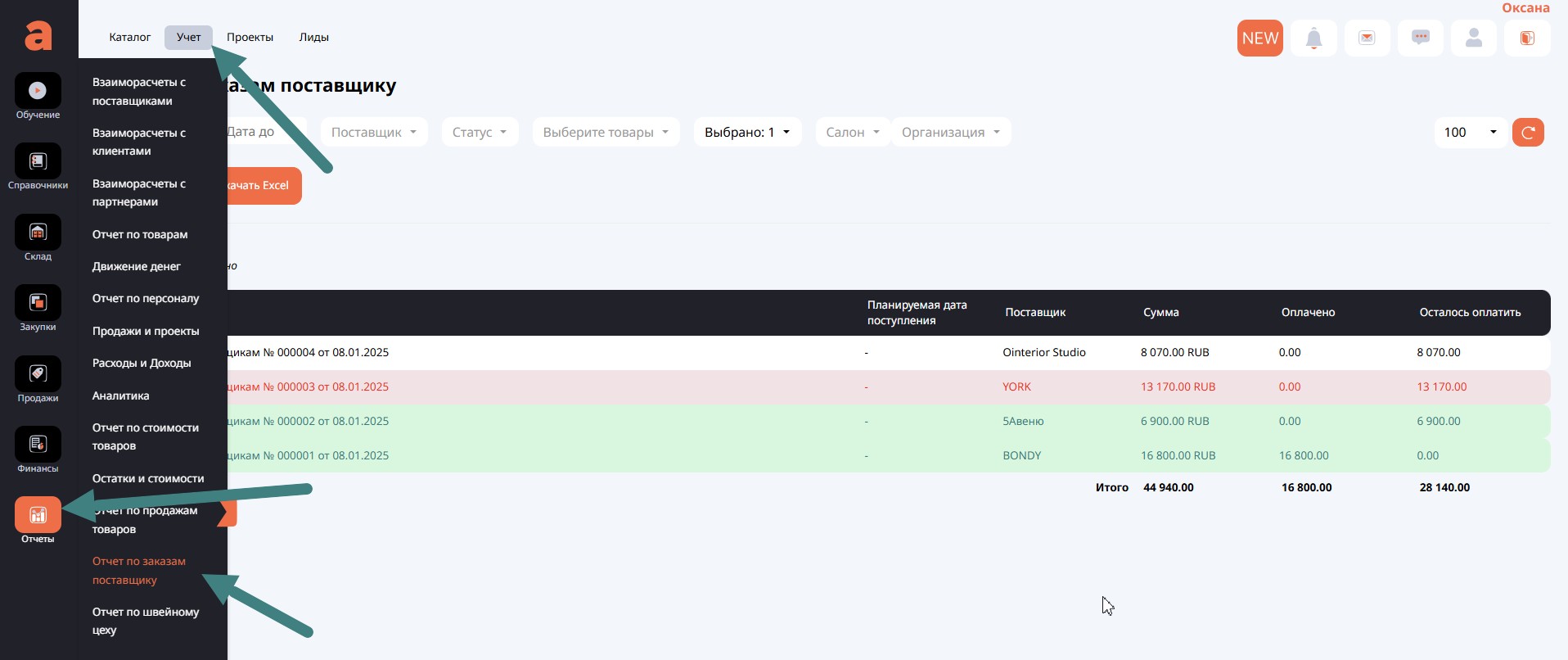
Task: Open the 100 rows-per-page dropdown
Action: click(1470, 133)
